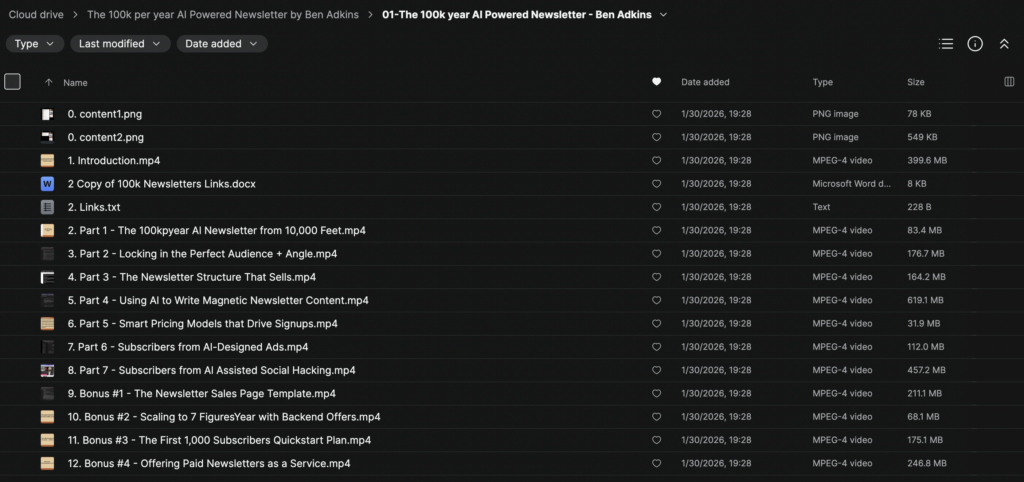Click the text file icon for Links.txt
The image size is (1024, 482).
click(47, 207)
